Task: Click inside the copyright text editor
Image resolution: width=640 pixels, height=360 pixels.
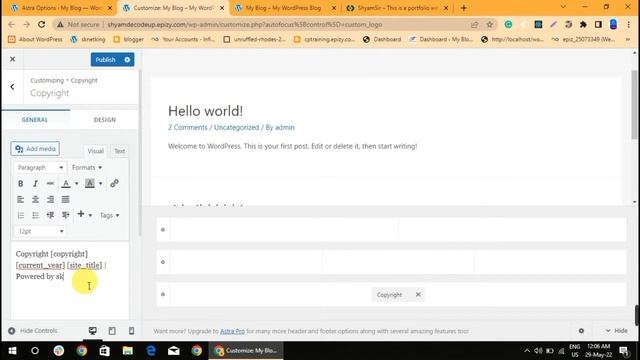Action: click(x=70, y=280)
